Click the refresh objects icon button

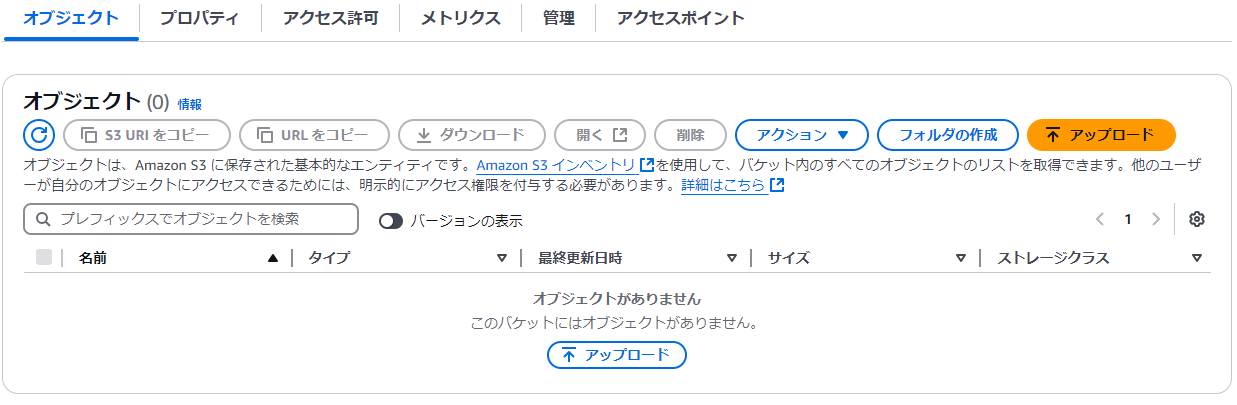pos(38,134)
